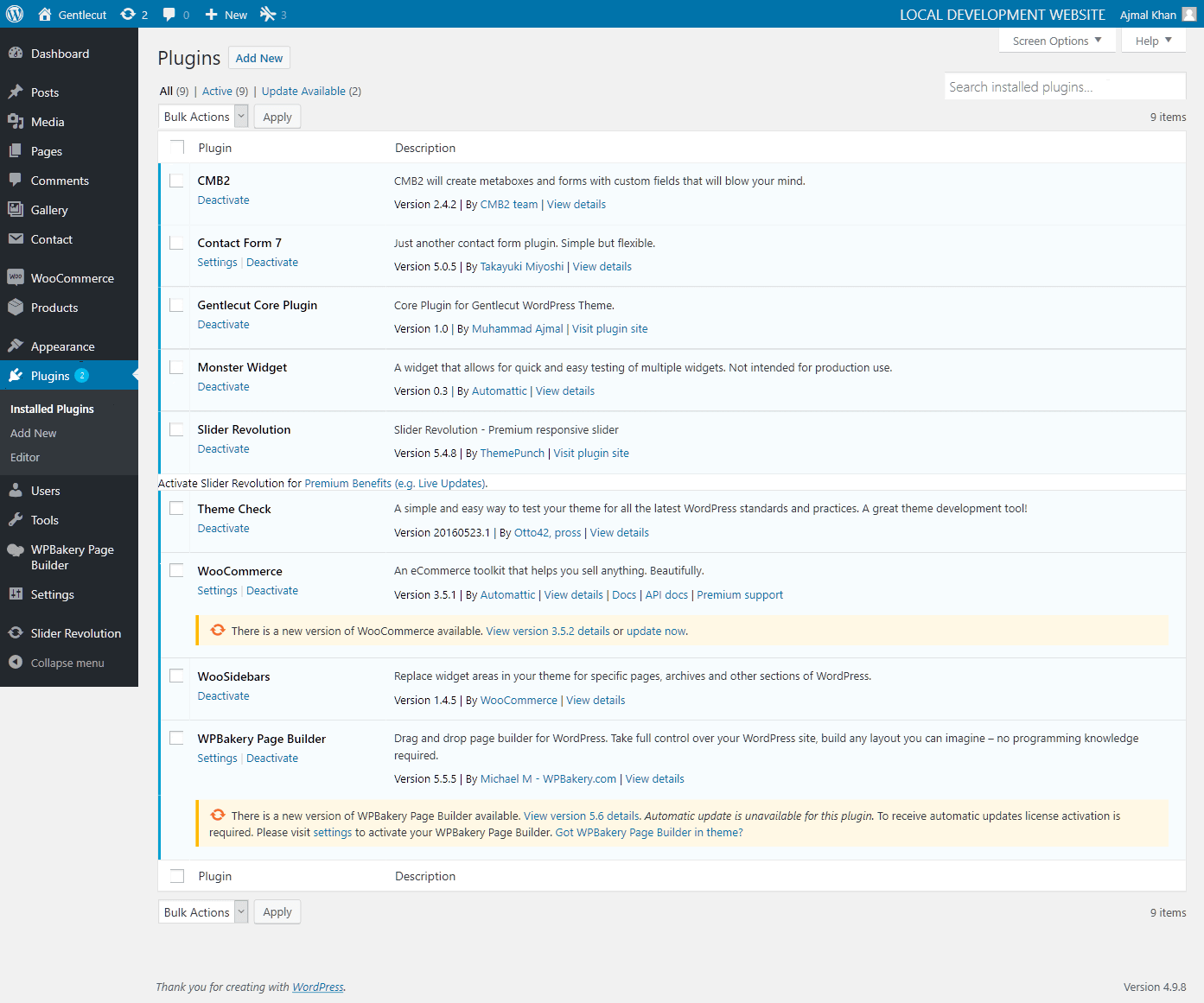1204x1003 pixels.
Task: Click the Slider Revolution sidebar icon
Action: (x=16, y=633)
